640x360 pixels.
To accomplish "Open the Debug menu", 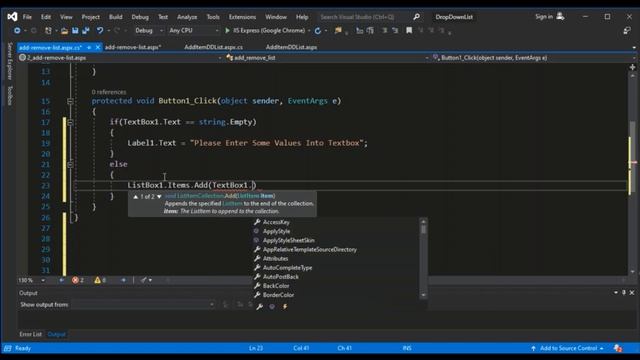I will (x=140, y=17).
